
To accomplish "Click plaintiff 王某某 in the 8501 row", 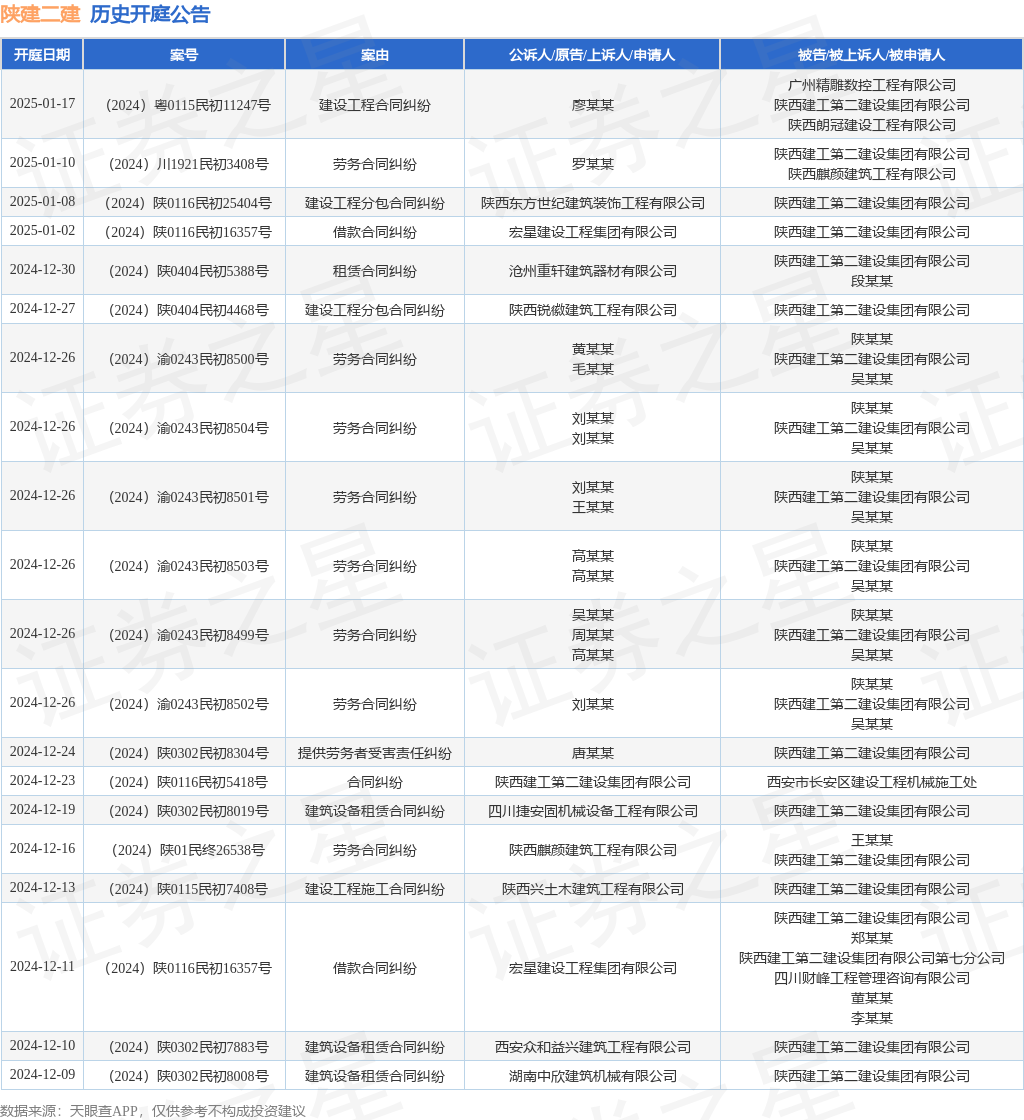I will (x=593, y=507).
